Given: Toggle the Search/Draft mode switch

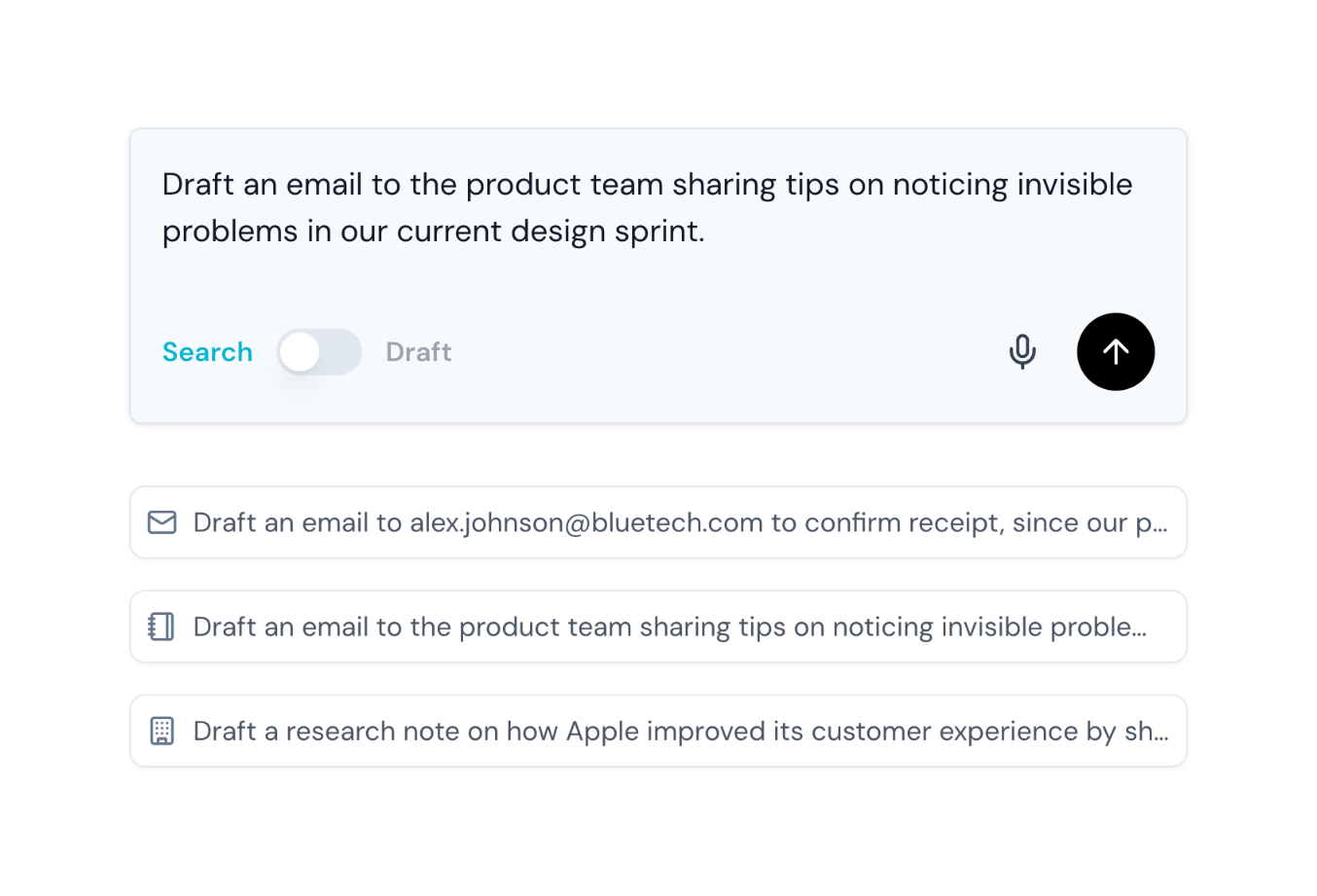Looking at the screenshot, I should tap(319, 351).
